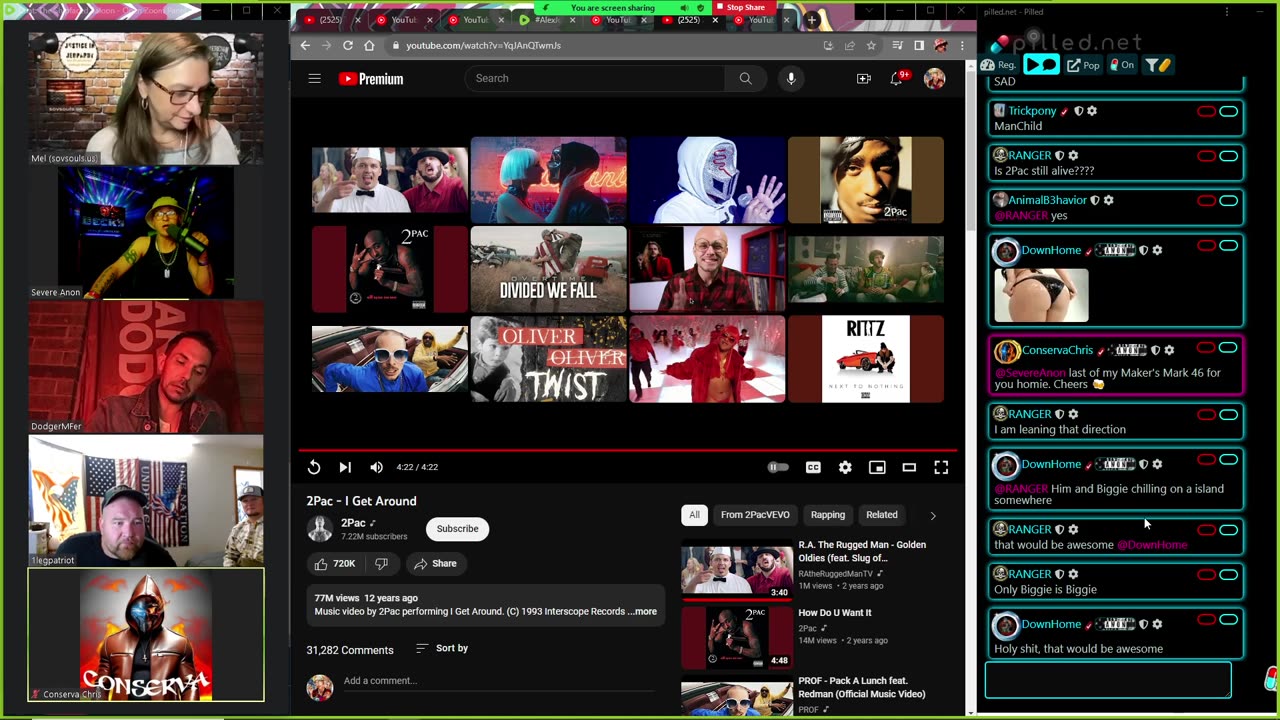Open the YouTube account avatar menu
The image size is (1280, 720).
click(x=934, y=78)
